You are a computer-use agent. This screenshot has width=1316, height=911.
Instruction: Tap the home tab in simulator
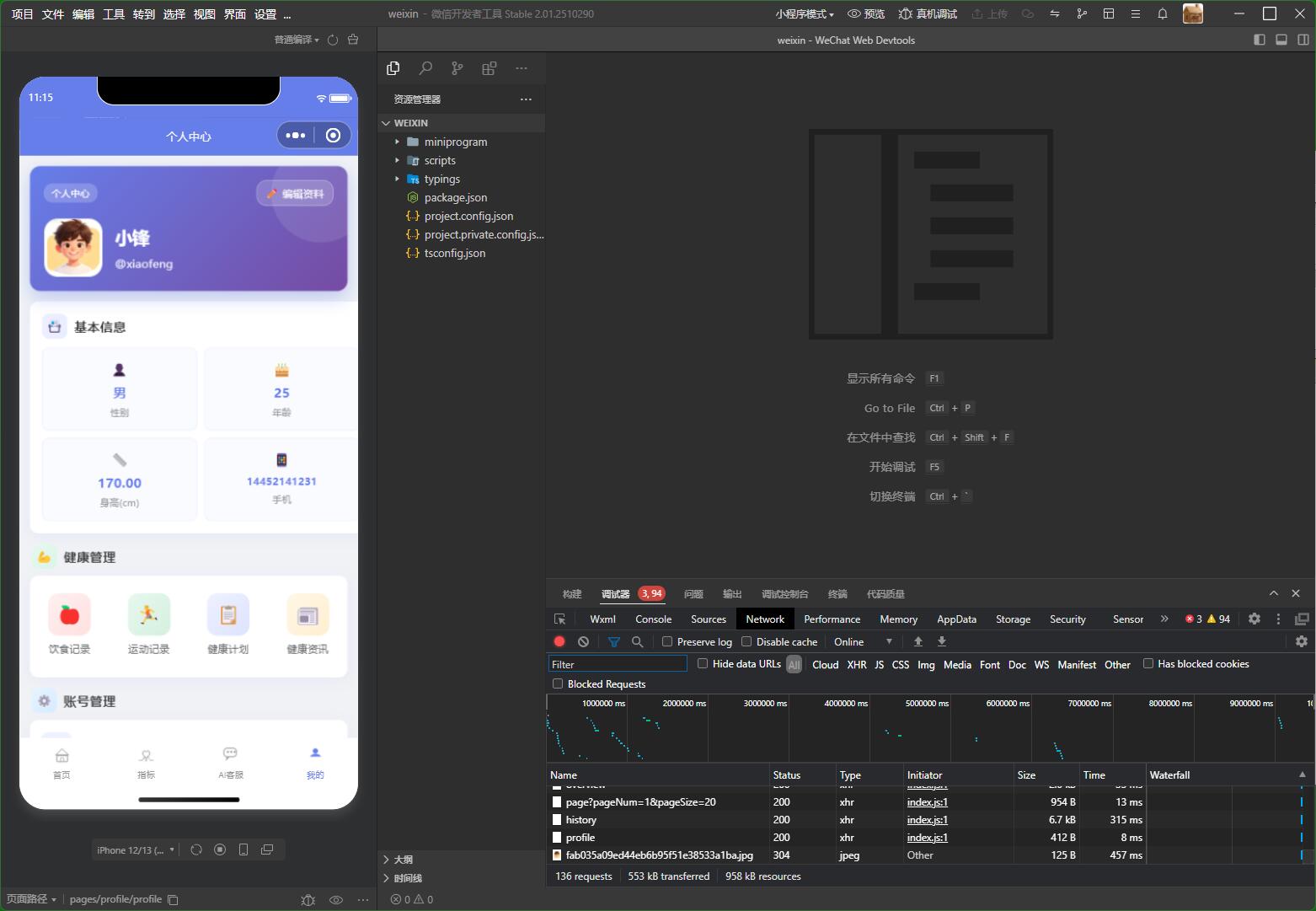click(x=62, y=763)
